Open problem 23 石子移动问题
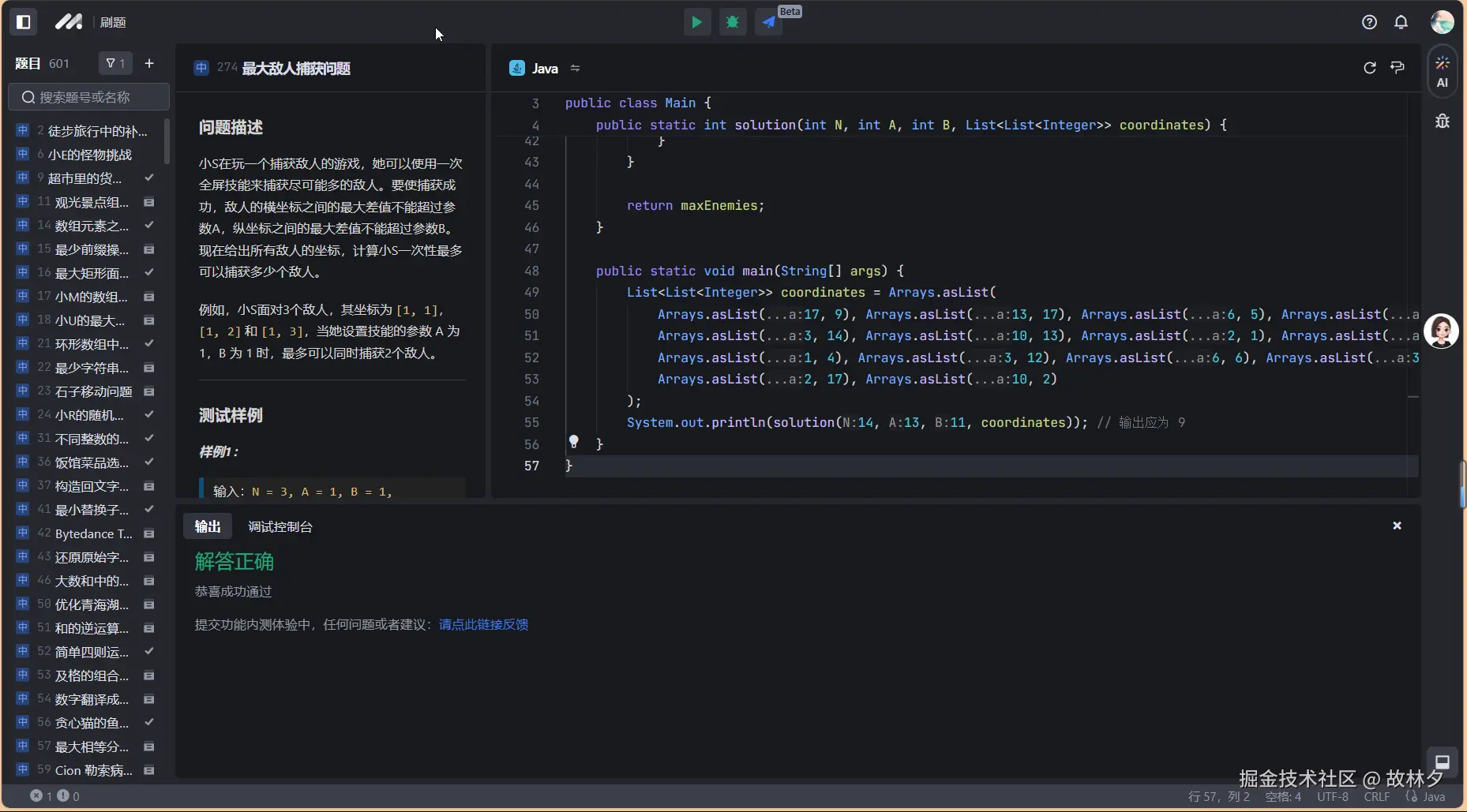Viewport: 1467px width, 812px height. point(93,391)
